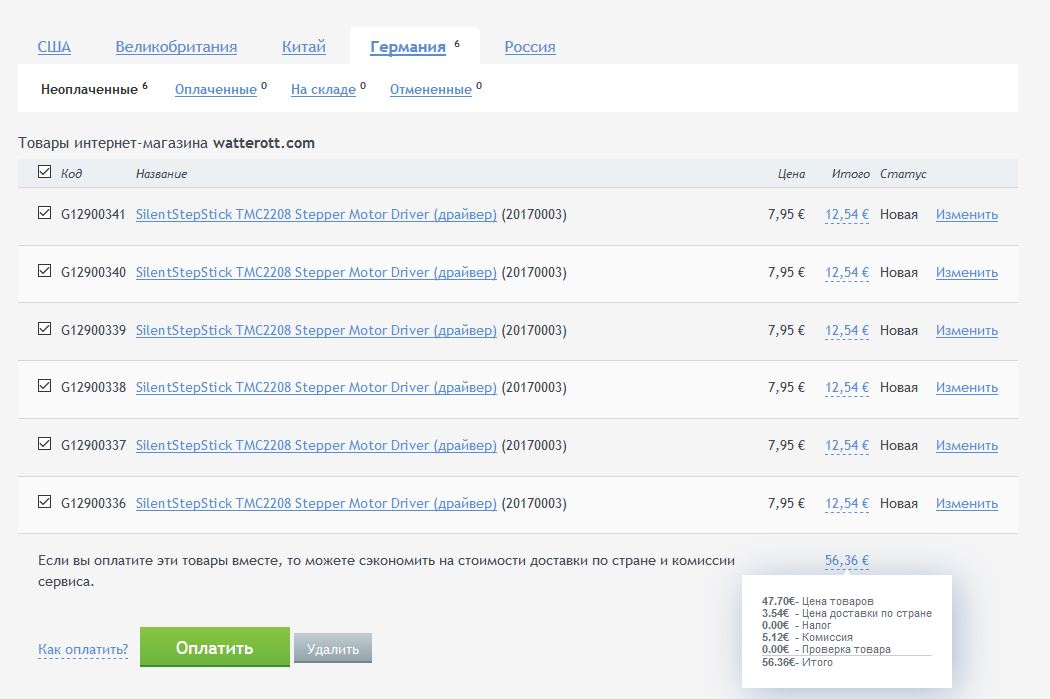Open product link for item G12900337

316,446
